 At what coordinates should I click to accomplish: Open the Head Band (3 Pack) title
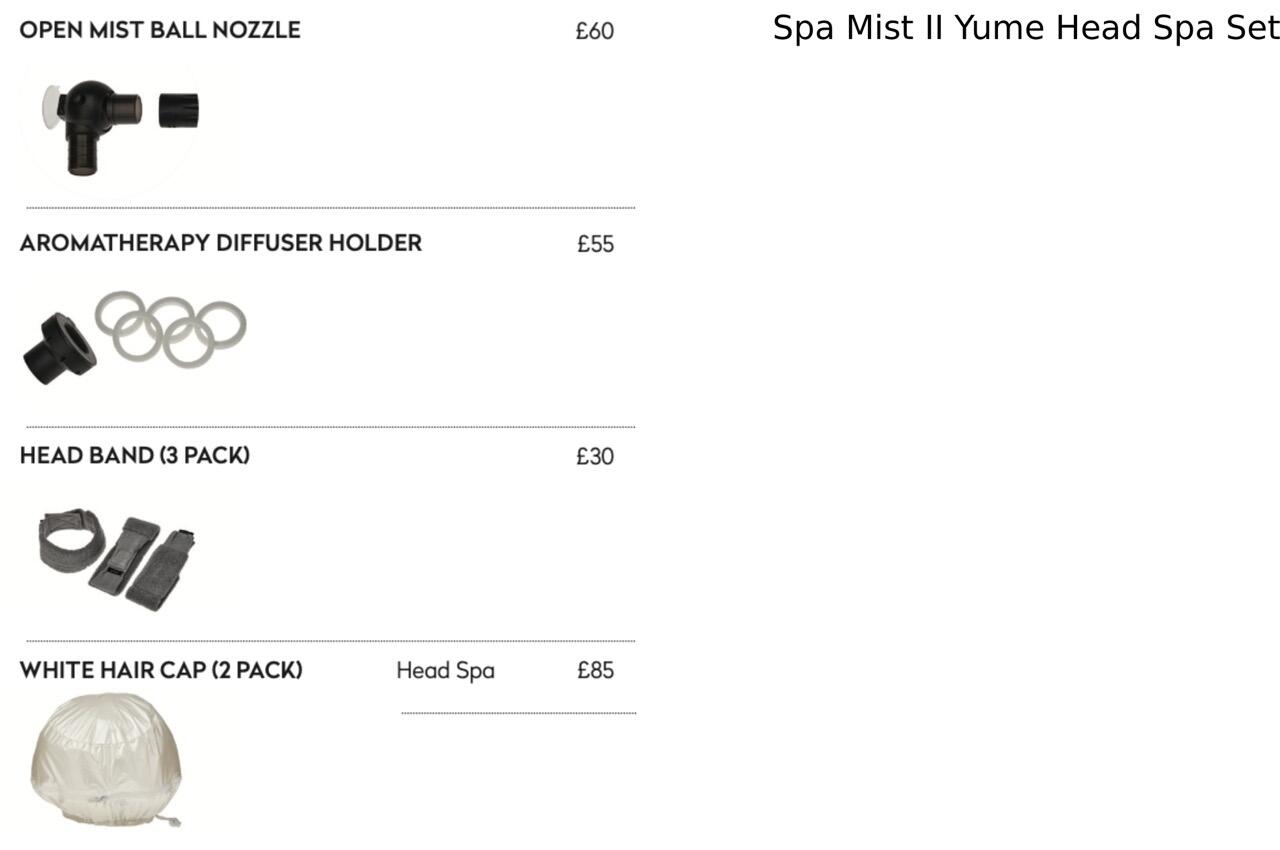[x=134, y=456]
